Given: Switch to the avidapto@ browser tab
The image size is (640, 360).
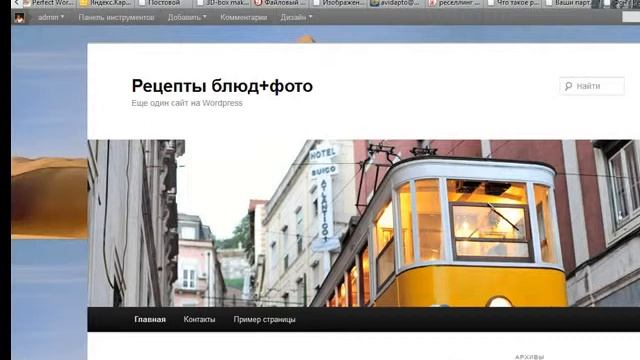Looking at the screenshot, I should coord(396,3).
